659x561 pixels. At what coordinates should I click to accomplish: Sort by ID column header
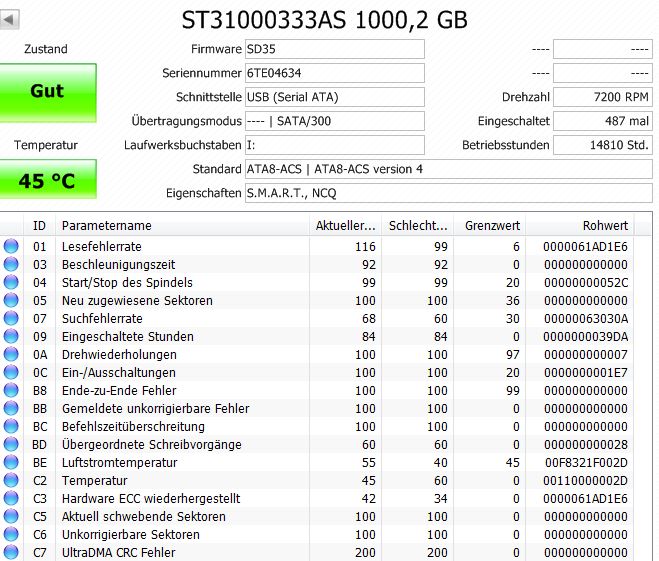pos(40,226)
